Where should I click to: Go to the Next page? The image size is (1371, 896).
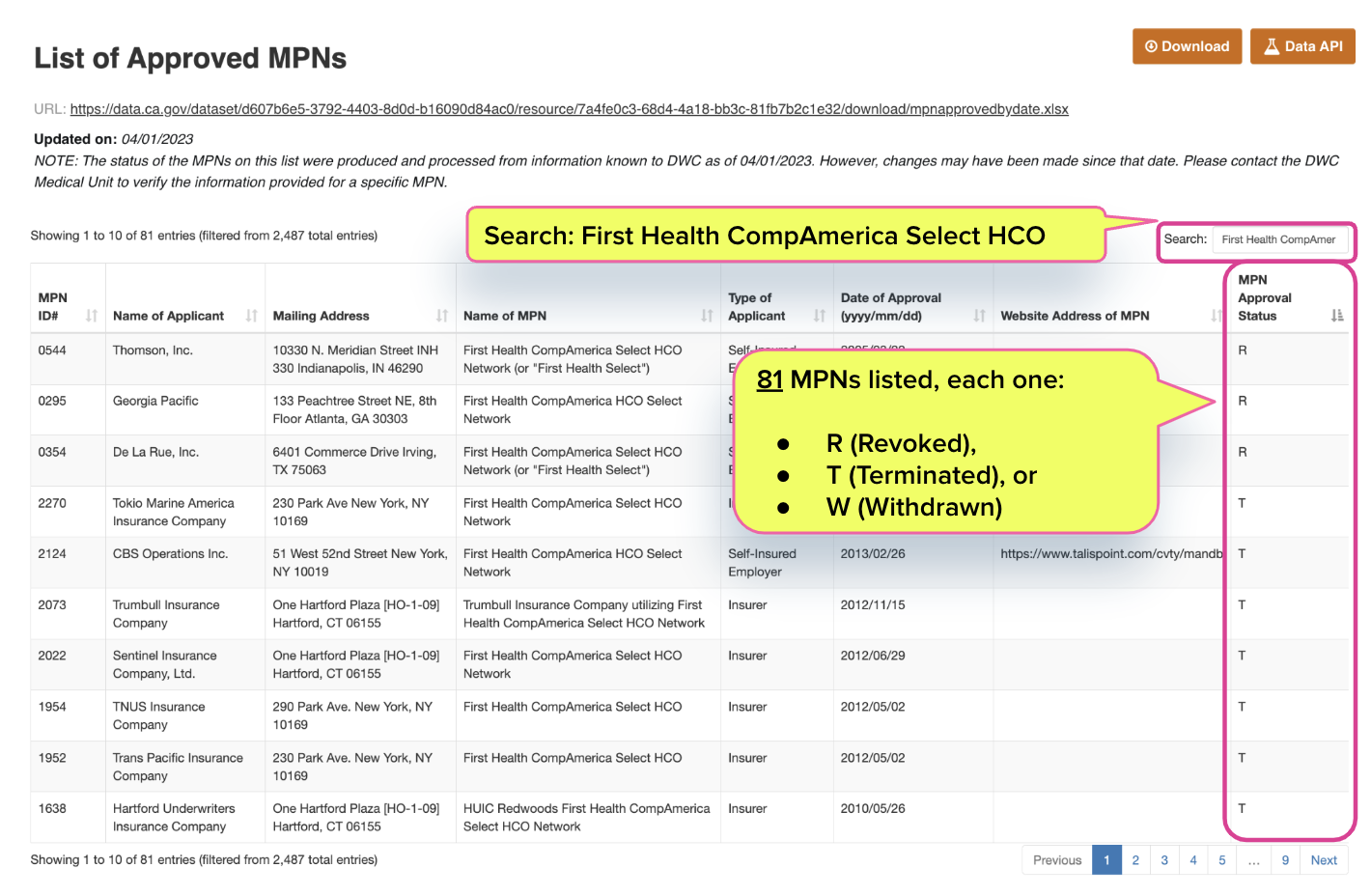coord(1324,860)
